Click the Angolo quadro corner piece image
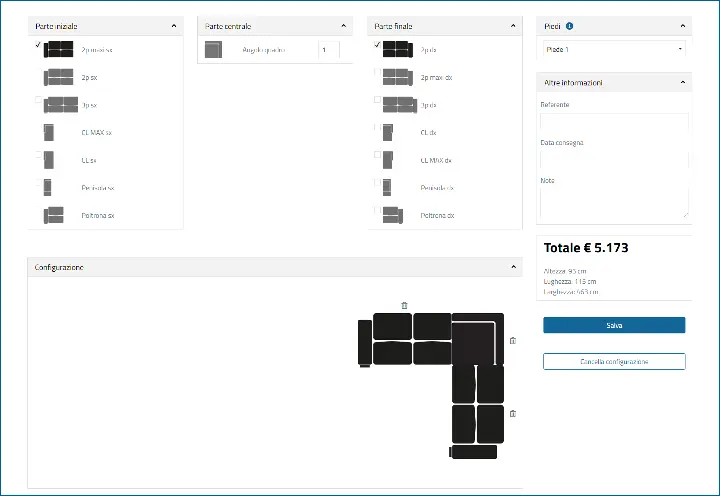Image resolution: width=720 pixels, height=496 pixels. point(213,50)
